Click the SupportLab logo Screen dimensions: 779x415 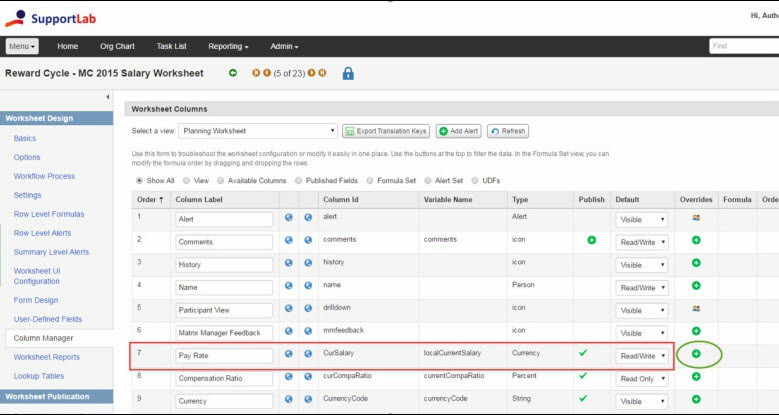click(x=51, y=19)
